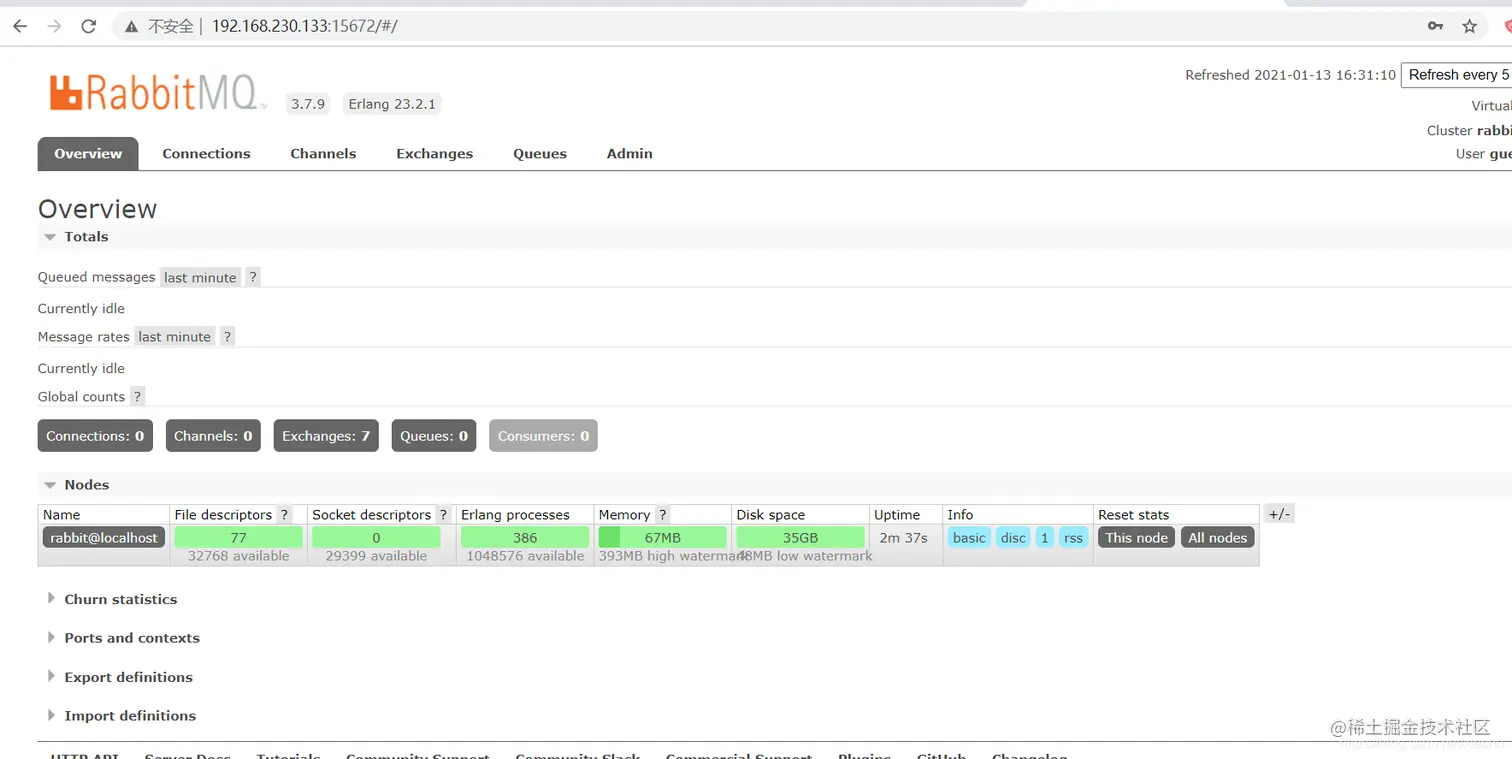Toggle node columns with the +/- button
Image resolution: width=1512 pixels, height=759 pixels.
[x=1279, y=514]
